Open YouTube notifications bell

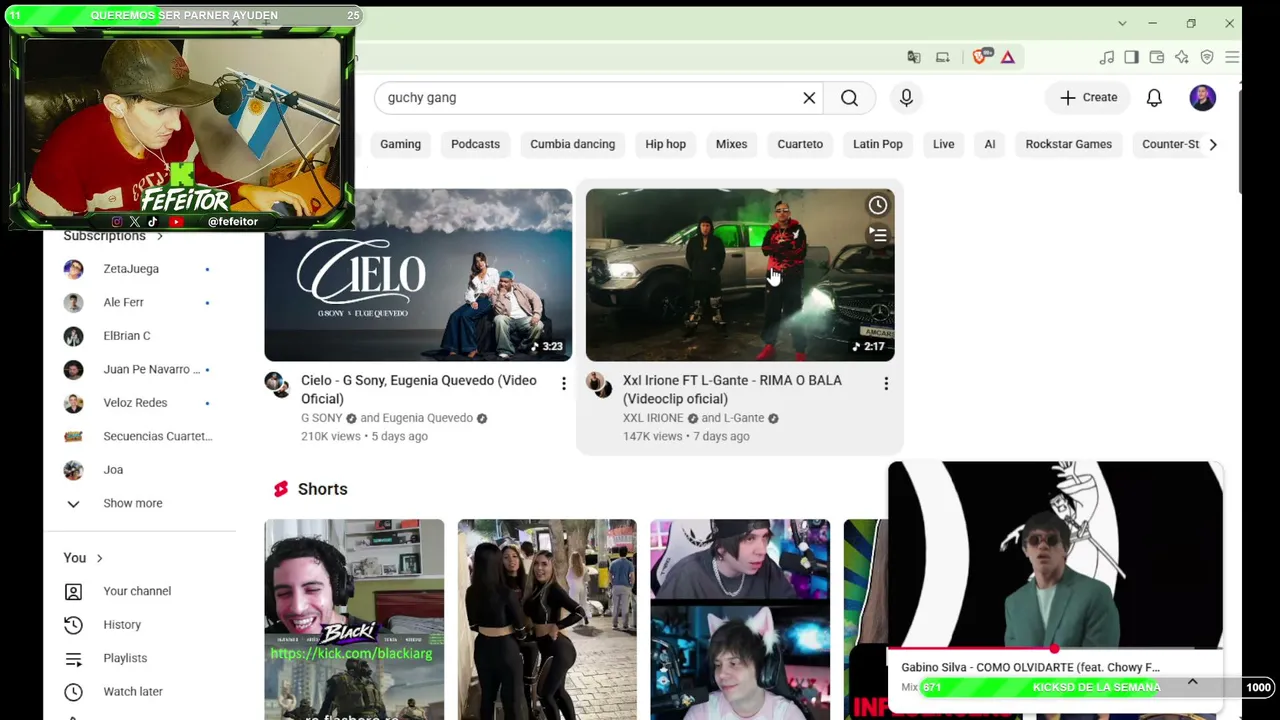coord(1154,97)
